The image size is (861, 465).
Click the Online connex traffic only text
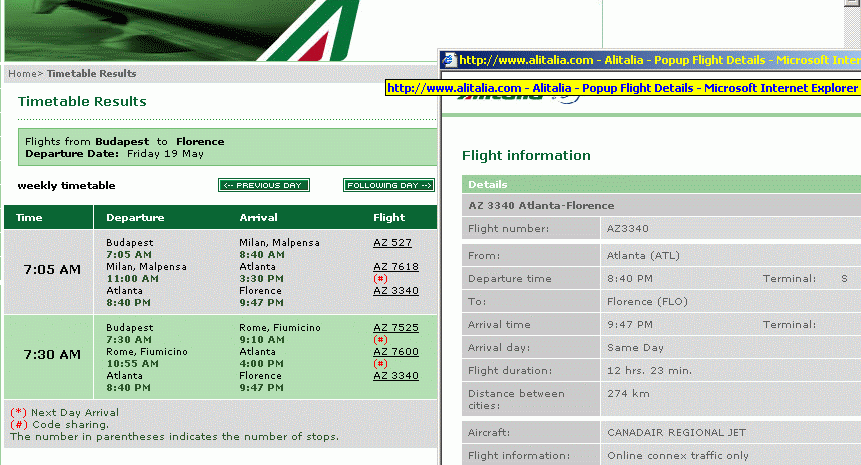pos(678,455)
